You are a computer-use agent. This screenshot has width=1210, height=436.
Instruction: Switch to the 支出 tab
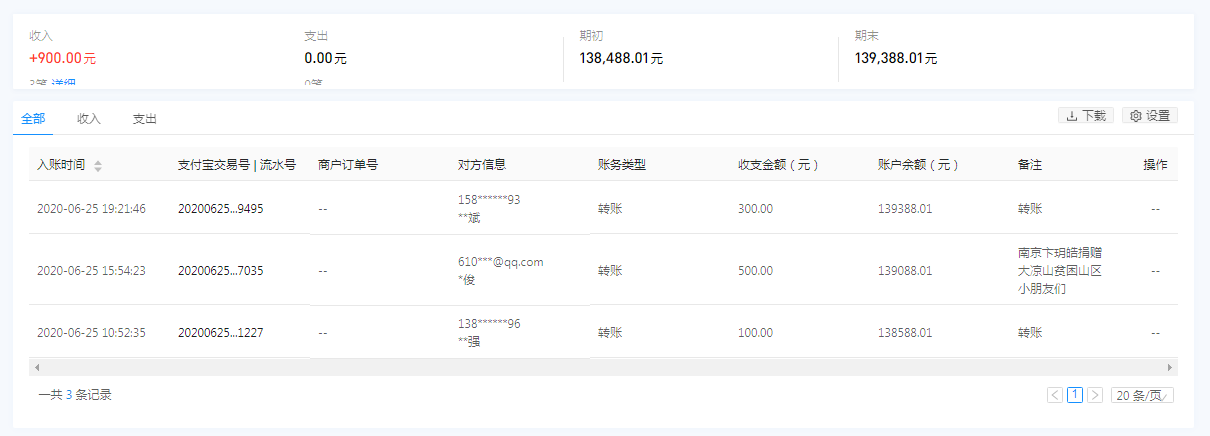point(145,119)
